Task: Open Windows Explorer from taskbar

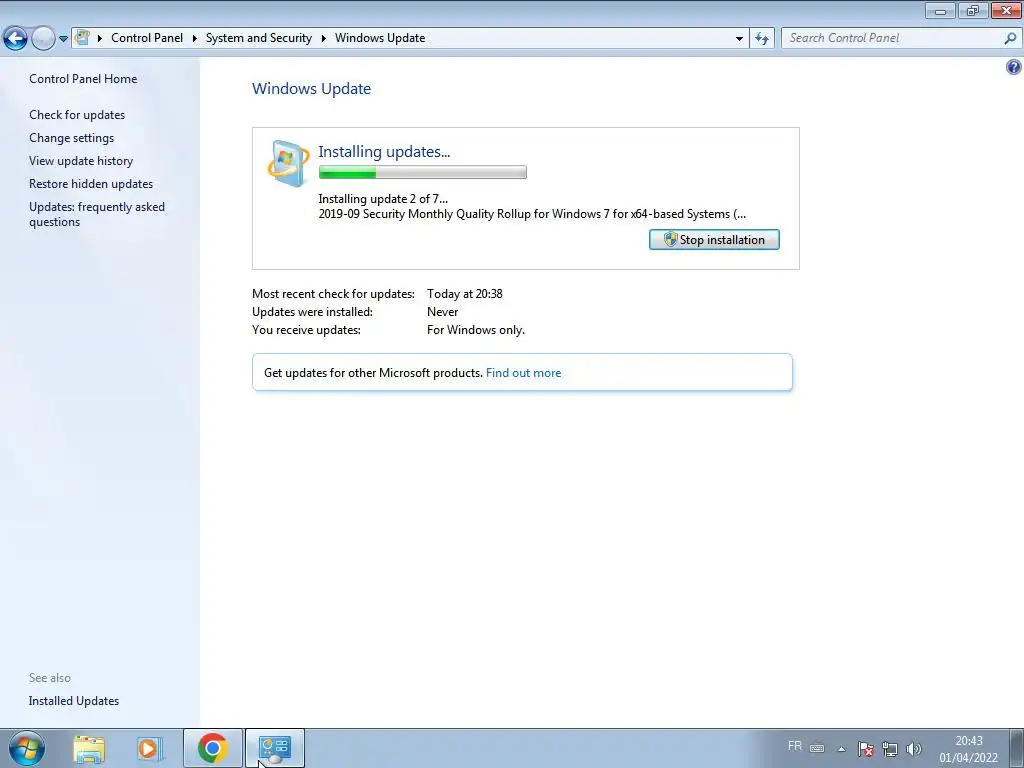Action: pyautogui.click(x=89, y=748)
